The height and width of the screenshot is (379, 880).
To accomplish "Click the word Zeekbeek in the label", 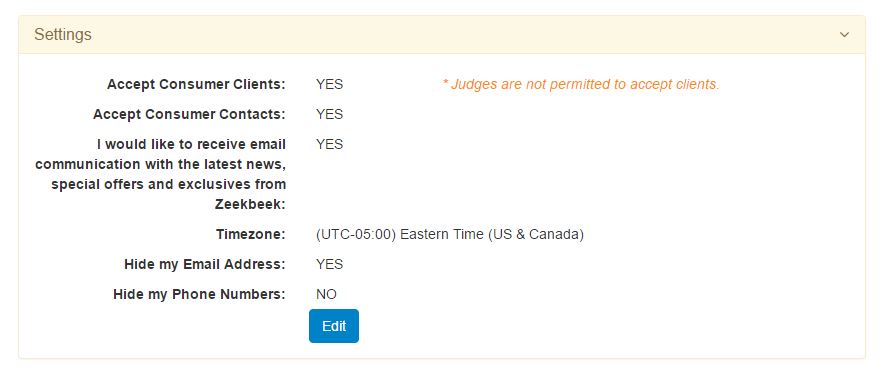I will [x=248, y=204].
